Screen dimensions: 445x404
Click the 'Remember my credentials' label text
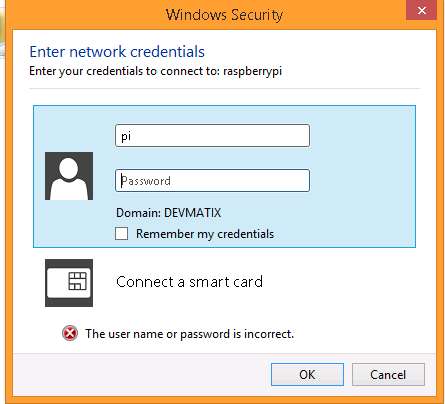pos(205,234)
